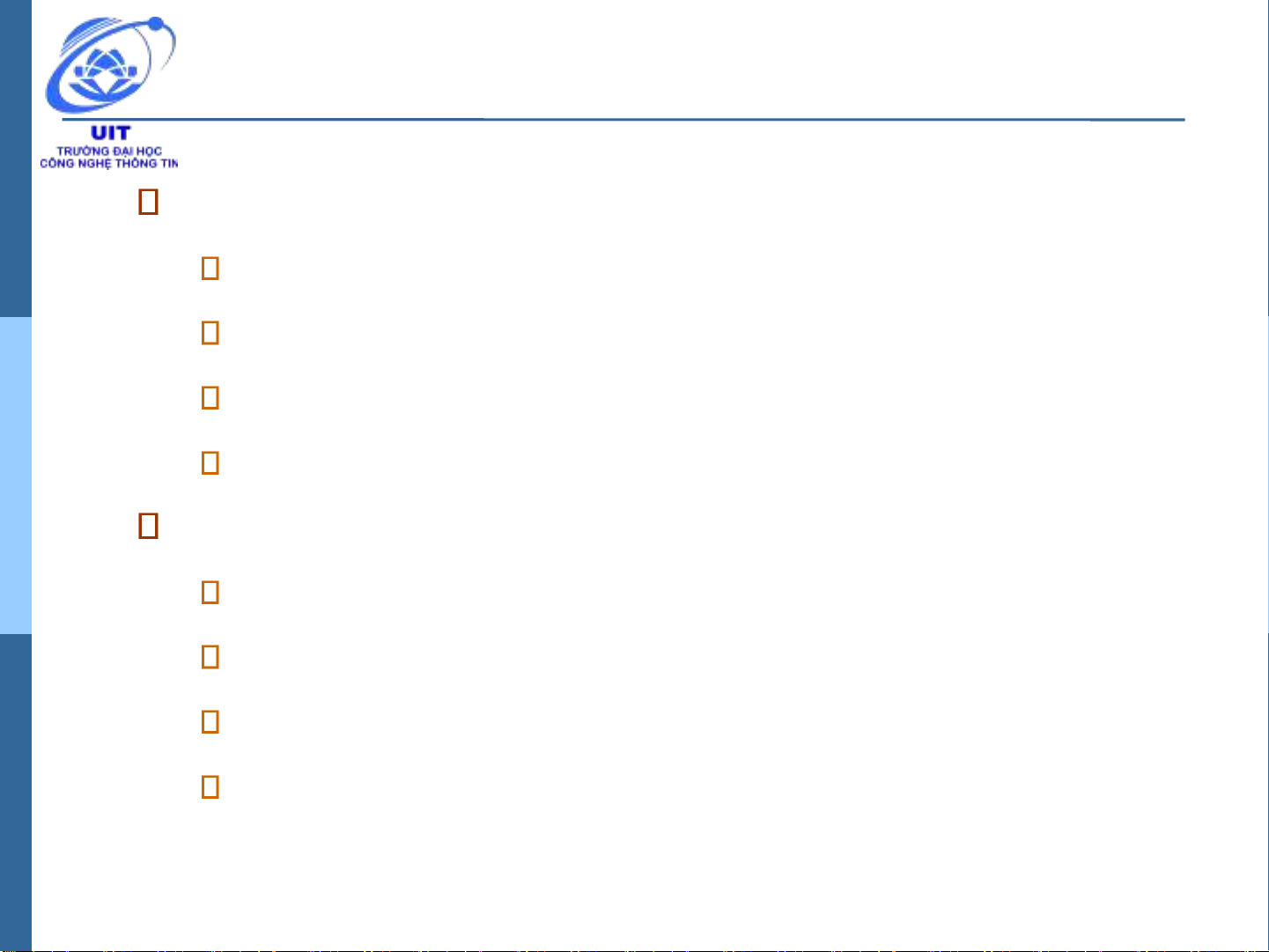Image resolution: width=1269 pixels, height=952 pixels.
Task: Select the third orange sub-bullet under the second main bullet
Action: [x=210, y=722]
